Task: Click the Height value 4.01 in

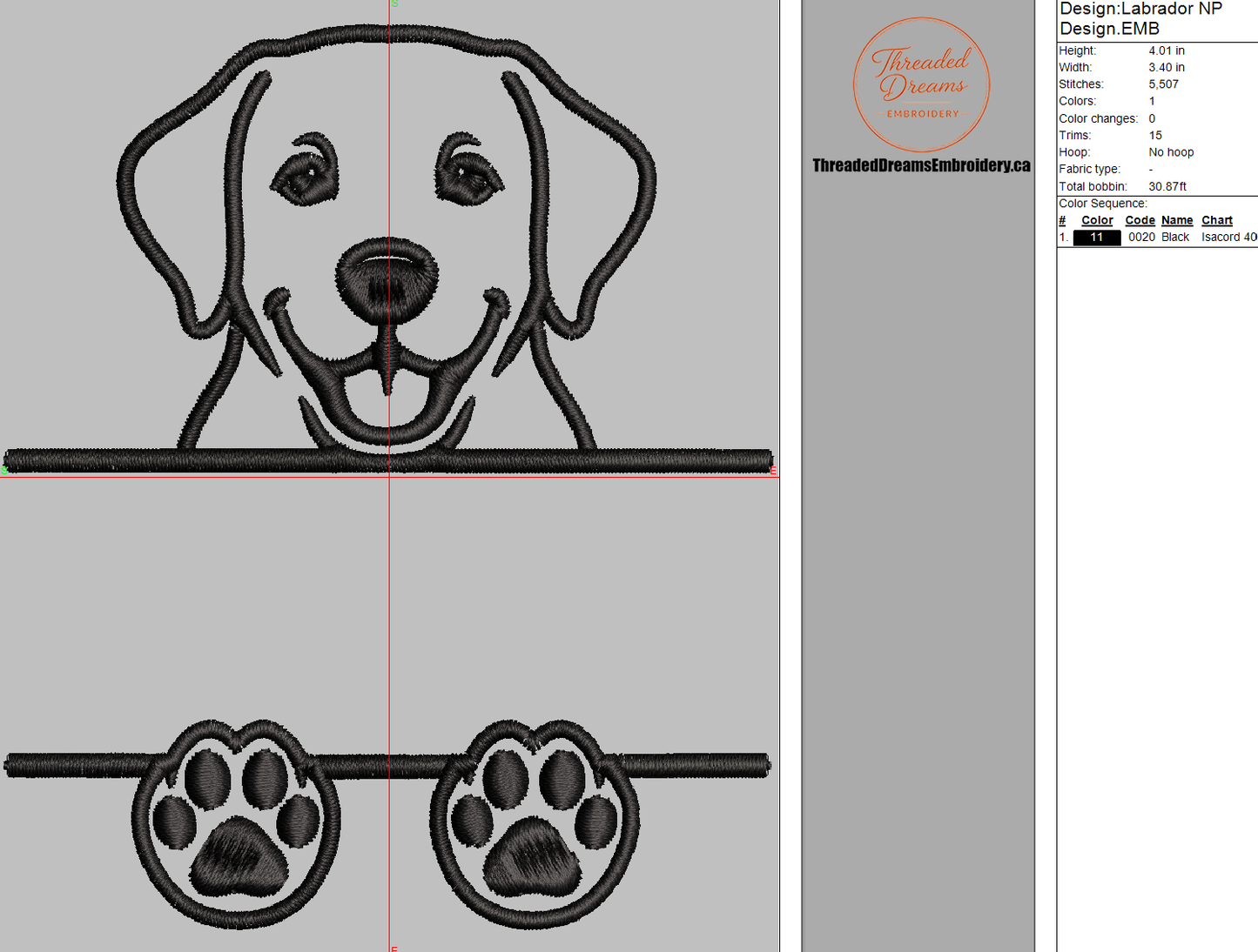Action: coord(1167,50)
